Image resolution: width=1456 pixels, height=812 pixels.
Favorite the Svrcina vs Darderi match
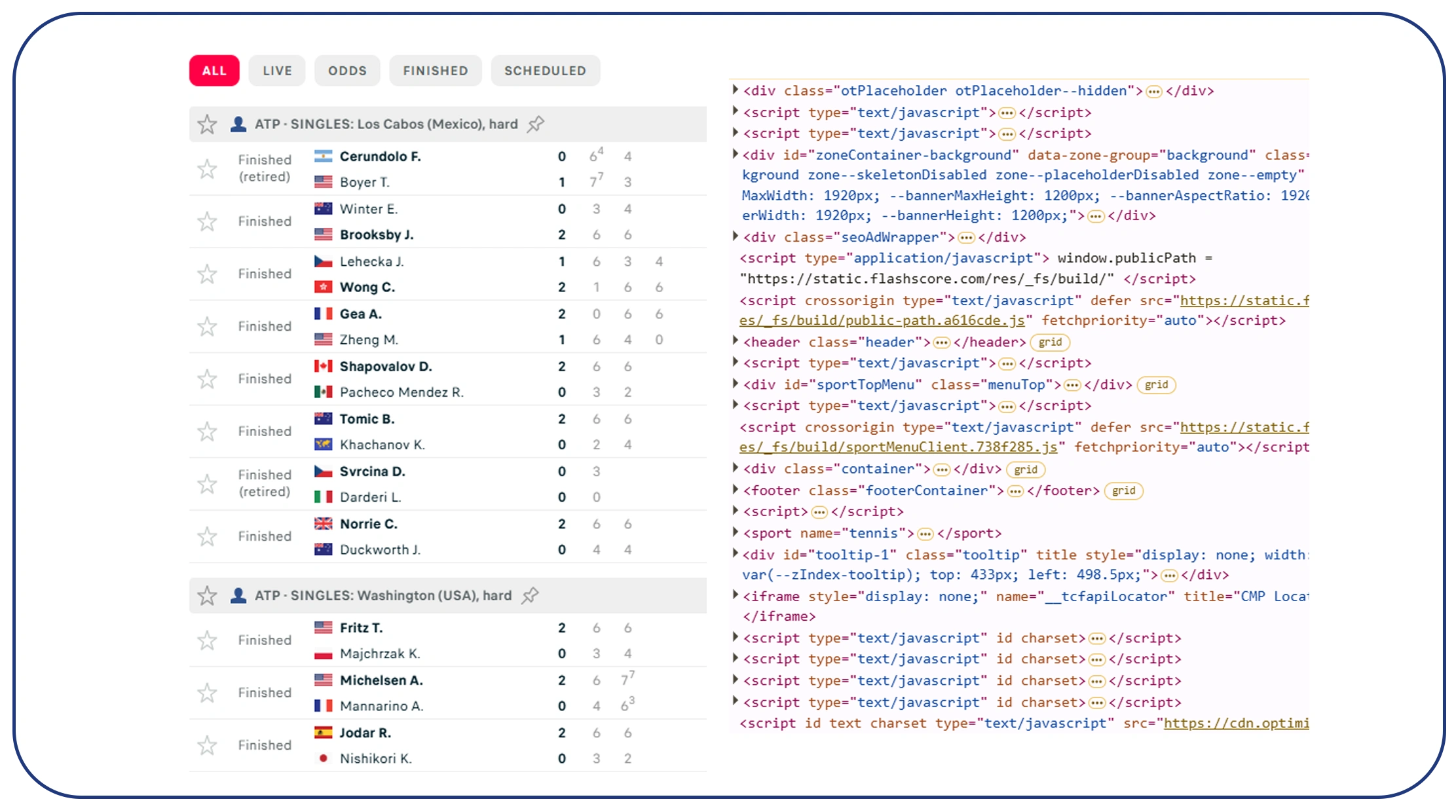[x=207, y=484]
